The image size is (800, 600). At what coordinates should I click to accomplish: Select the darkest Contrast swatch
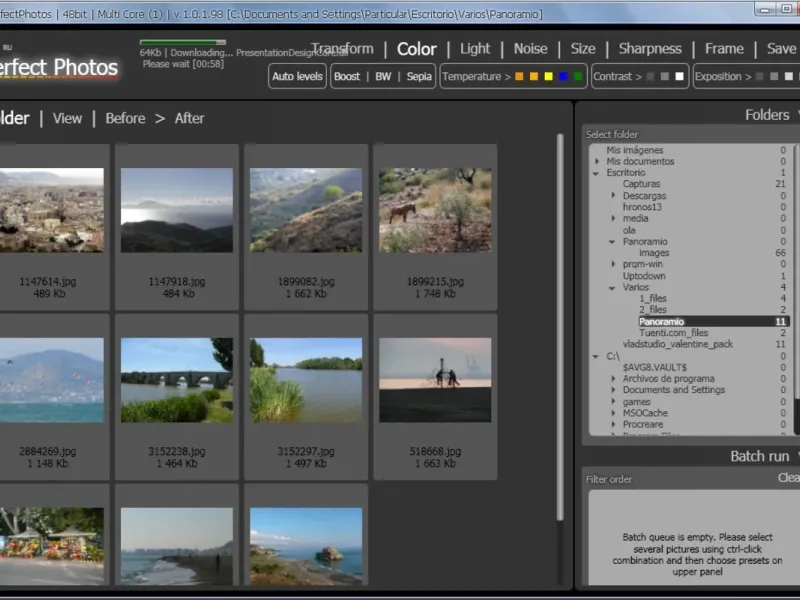tap(650, 77)
